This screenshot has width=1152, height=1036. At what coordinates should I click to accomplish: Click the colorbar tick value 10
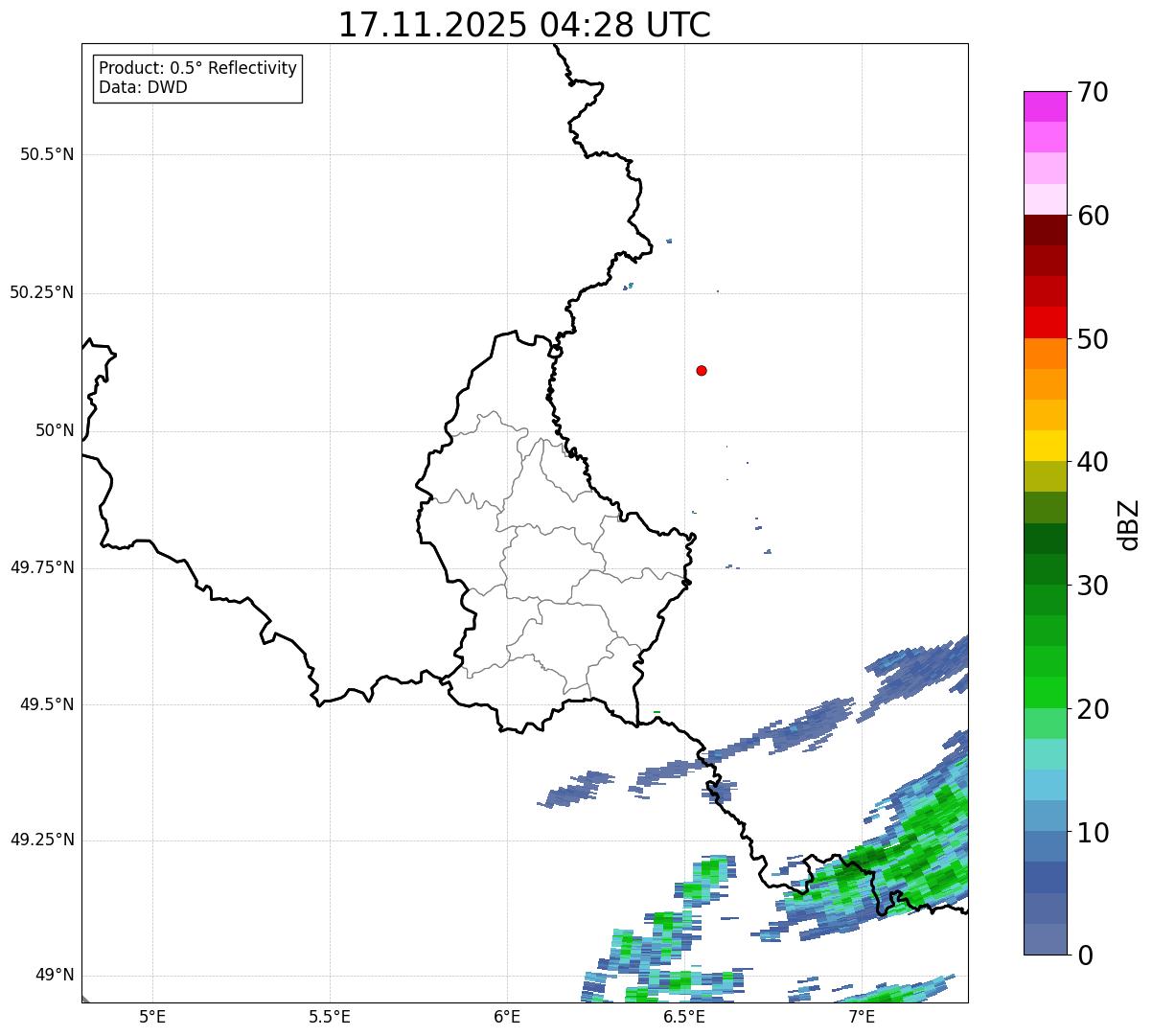[x=1092, y=833]
